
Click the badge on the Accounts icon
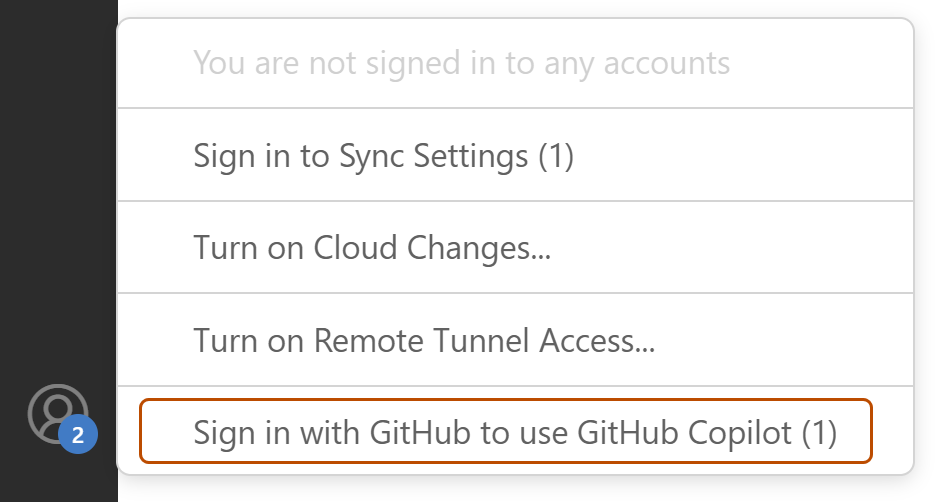coord(78,436)
